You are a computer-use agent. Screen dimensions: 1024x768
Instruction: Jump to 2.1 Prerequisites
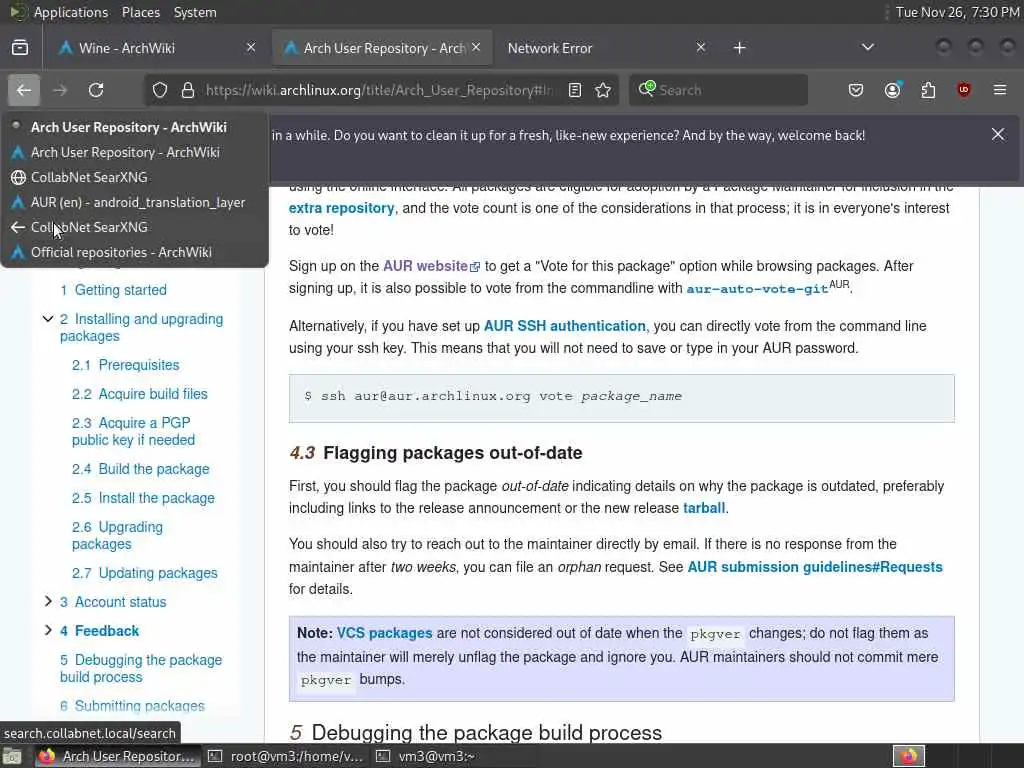pyautogui.click(x=125, y=365)
